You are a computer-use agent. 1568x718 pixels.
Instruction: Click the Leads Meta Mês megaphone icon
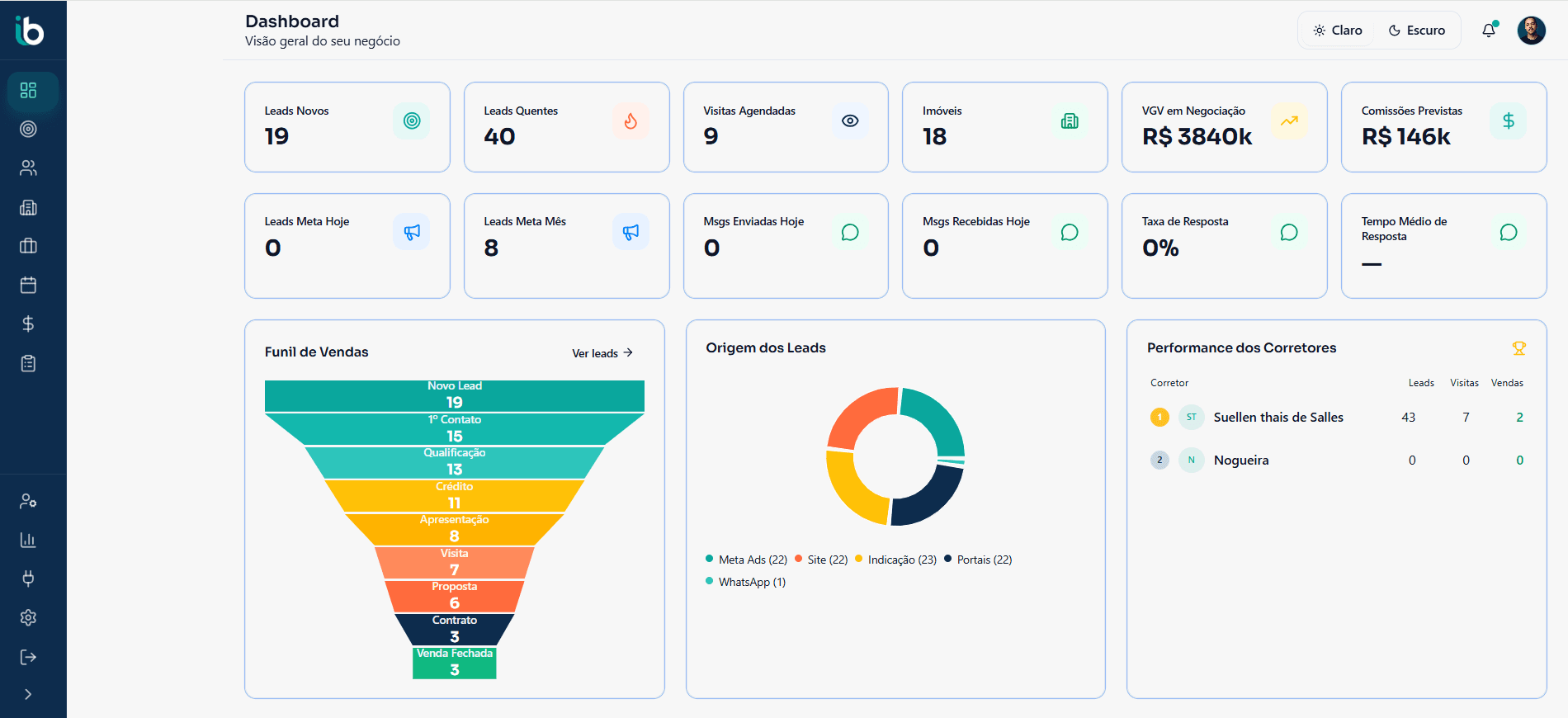click(x=631, y=233)
